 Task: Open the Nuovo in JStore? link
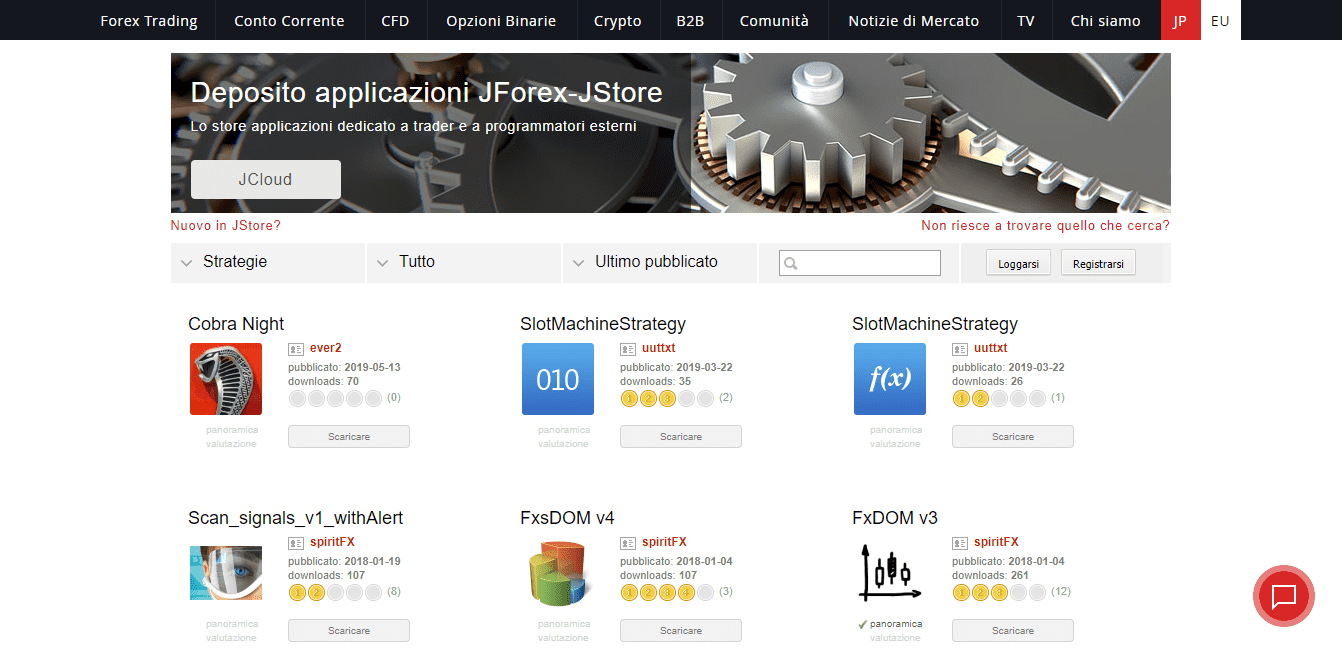[x=226, y=226]
